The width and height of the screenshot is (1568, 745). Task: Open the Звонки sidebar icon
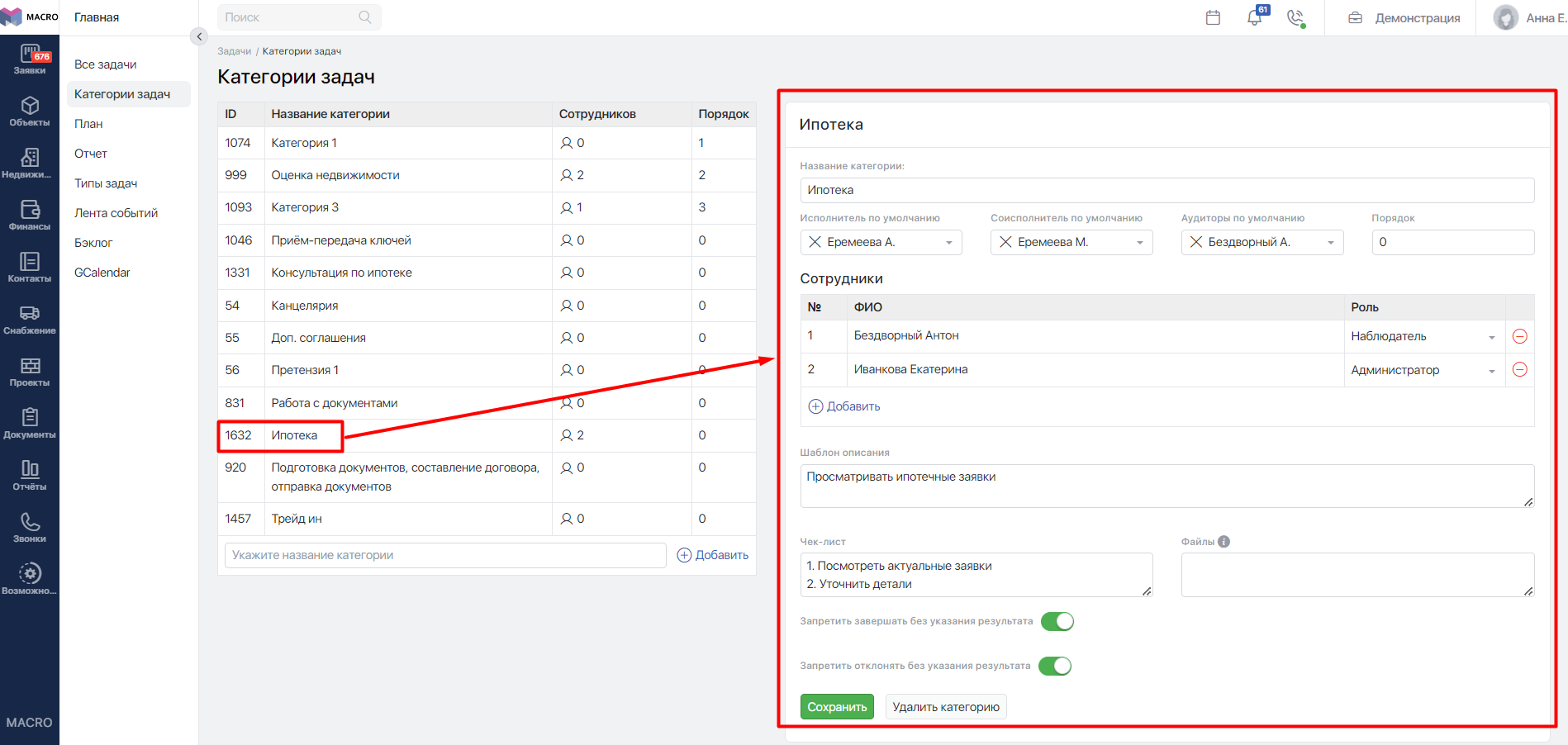pyautogui.click(x=30, y=527)
